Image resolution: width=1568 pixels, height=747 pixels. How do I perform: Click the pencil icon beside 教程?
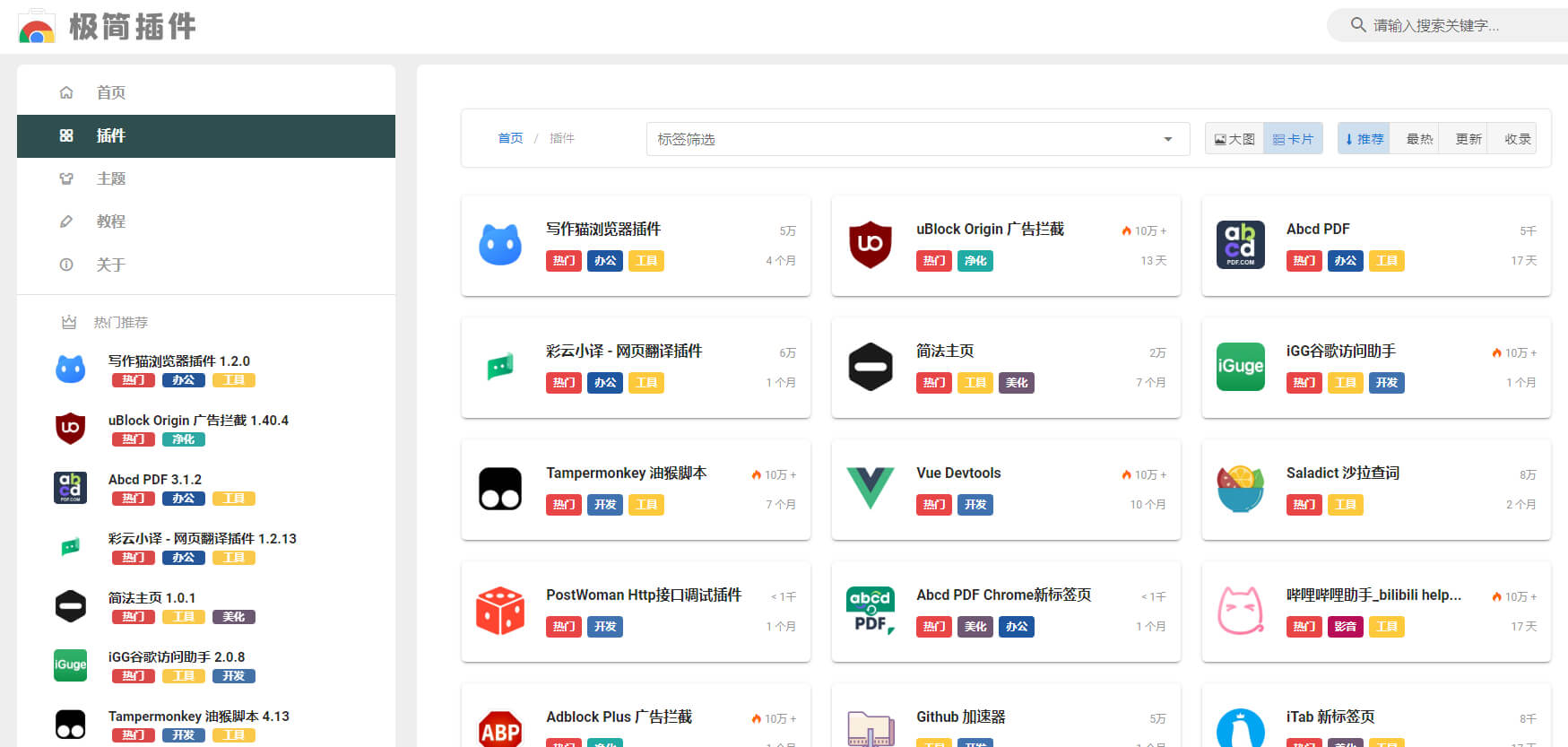tap(66, 221)
